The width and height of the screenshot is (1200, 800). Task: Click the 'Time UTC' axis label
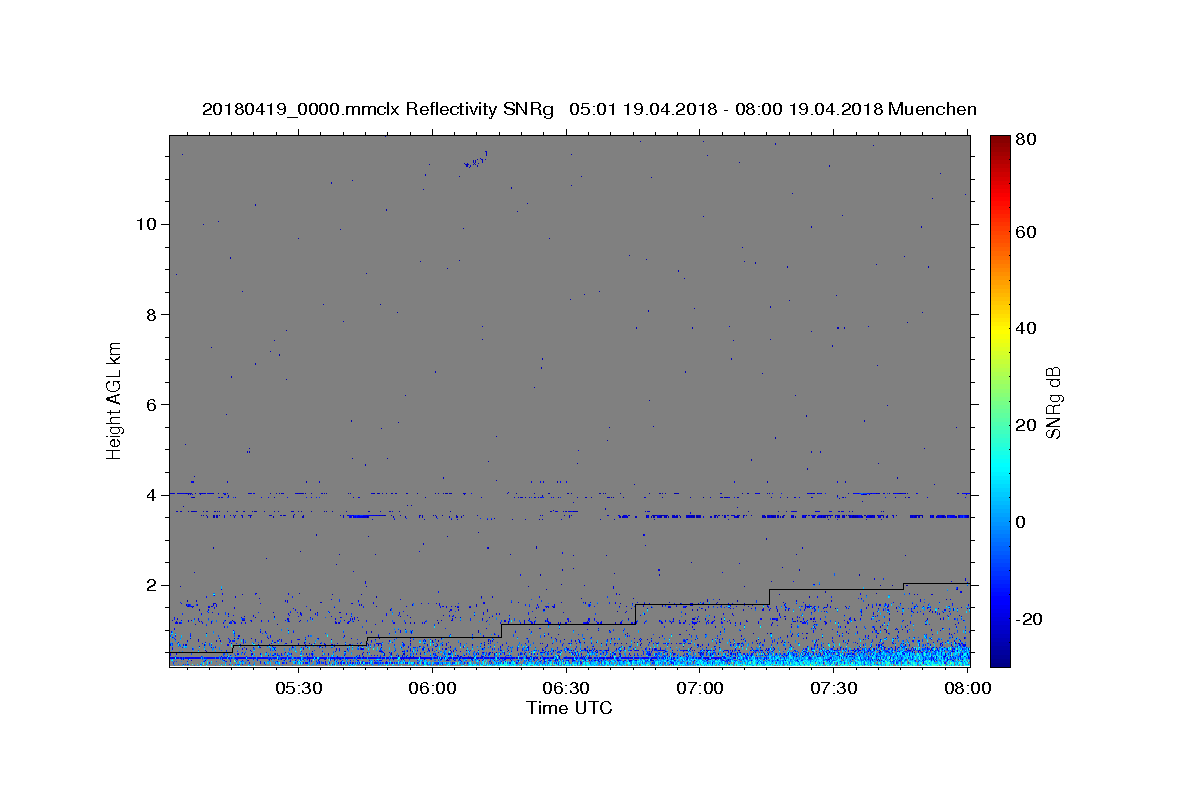pos(569,708)
